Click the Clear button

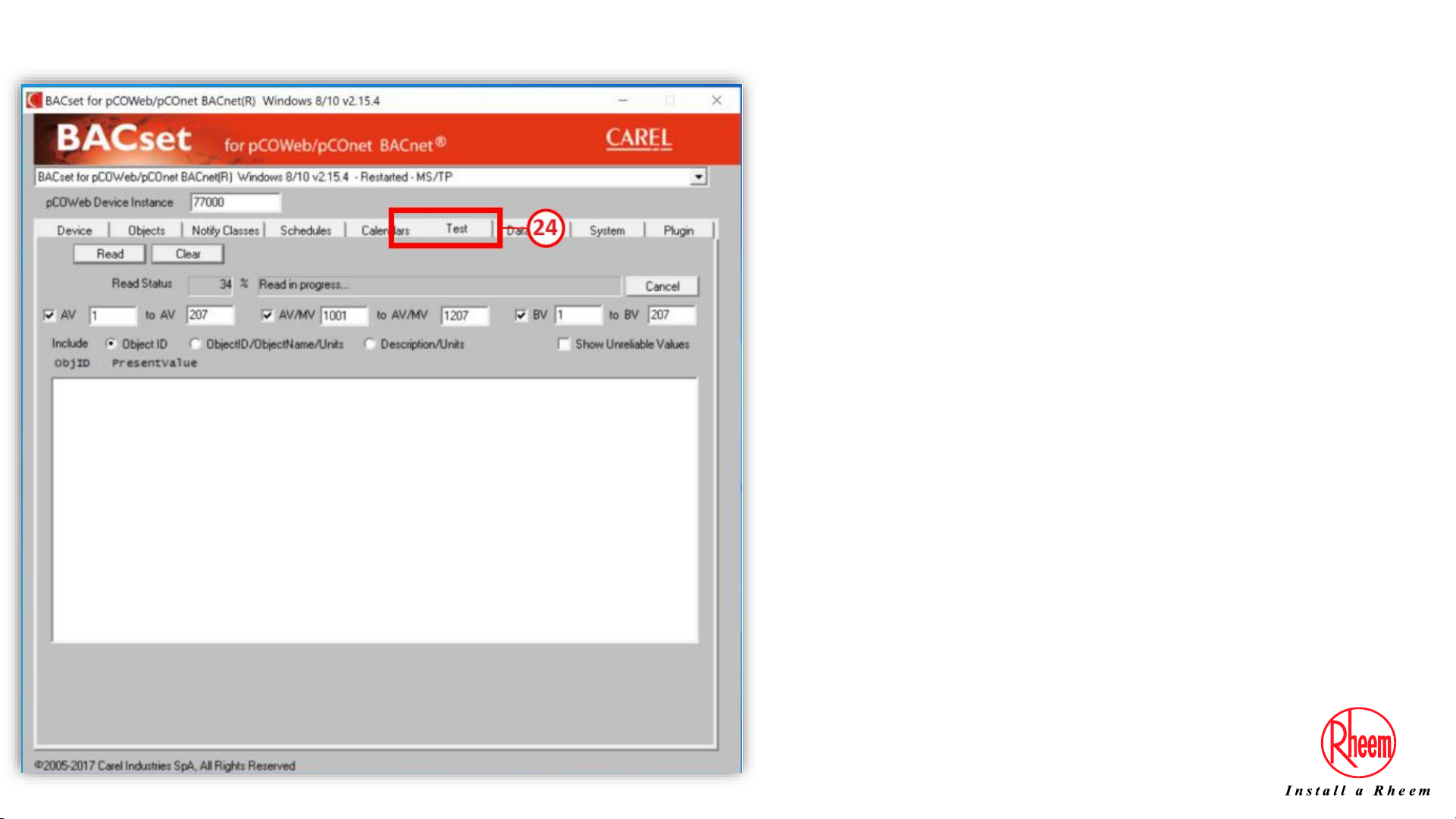(x=188, y=254)
